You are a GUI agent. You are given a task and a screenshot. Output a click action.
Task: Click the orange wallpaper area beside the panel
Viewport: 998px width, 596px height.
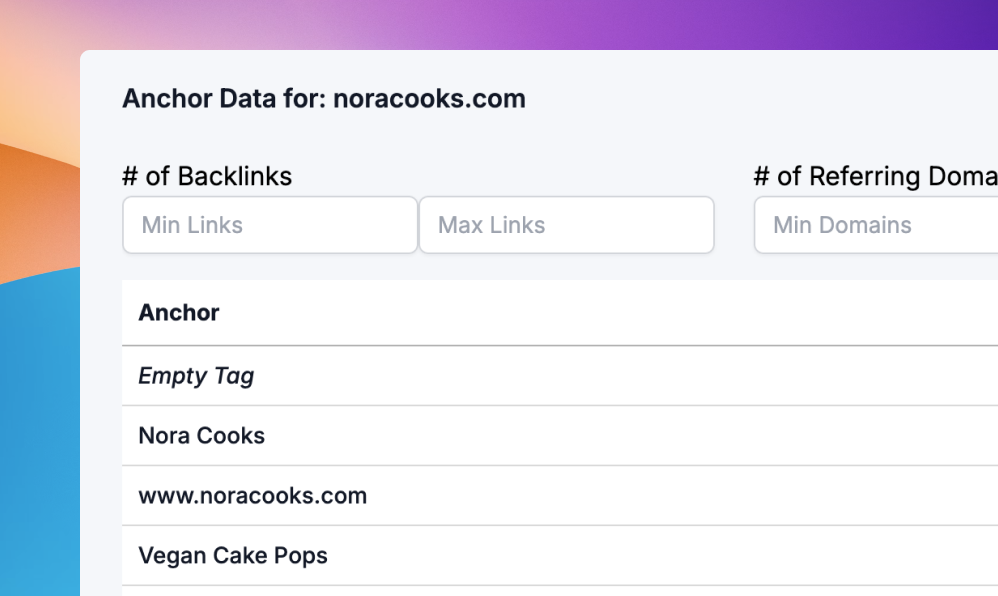click(x=40, y=200)
